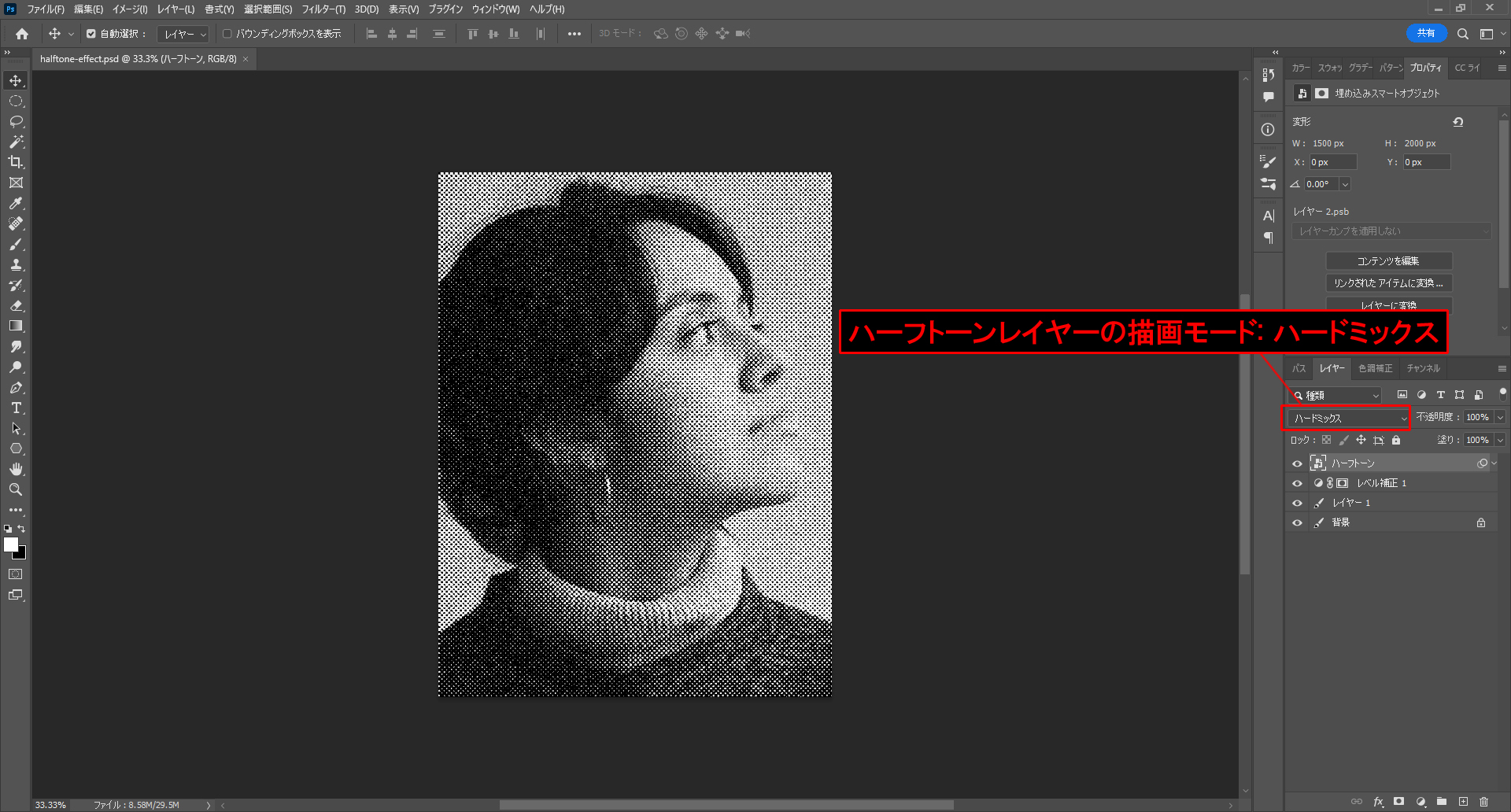The height and width of the screenshot is (812, 1511).
Task: Switch to the チャンネル tab
Action: click(x=1423, y=368)
